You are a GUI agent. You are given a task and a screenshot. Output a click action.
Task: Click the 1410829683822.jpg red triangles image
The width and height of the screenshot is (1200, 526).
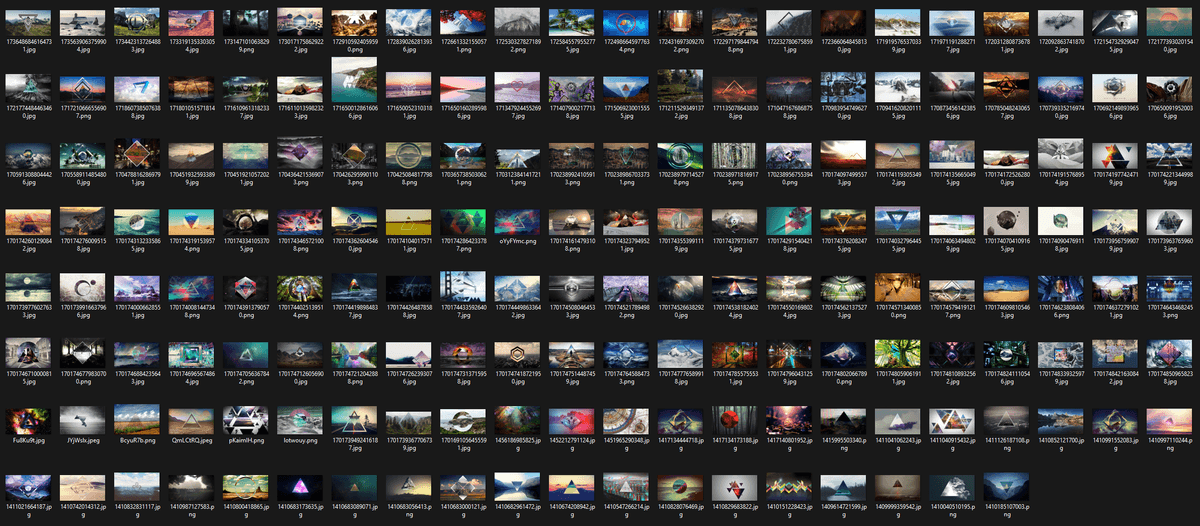pyautogui.click(x=730, y=487)
